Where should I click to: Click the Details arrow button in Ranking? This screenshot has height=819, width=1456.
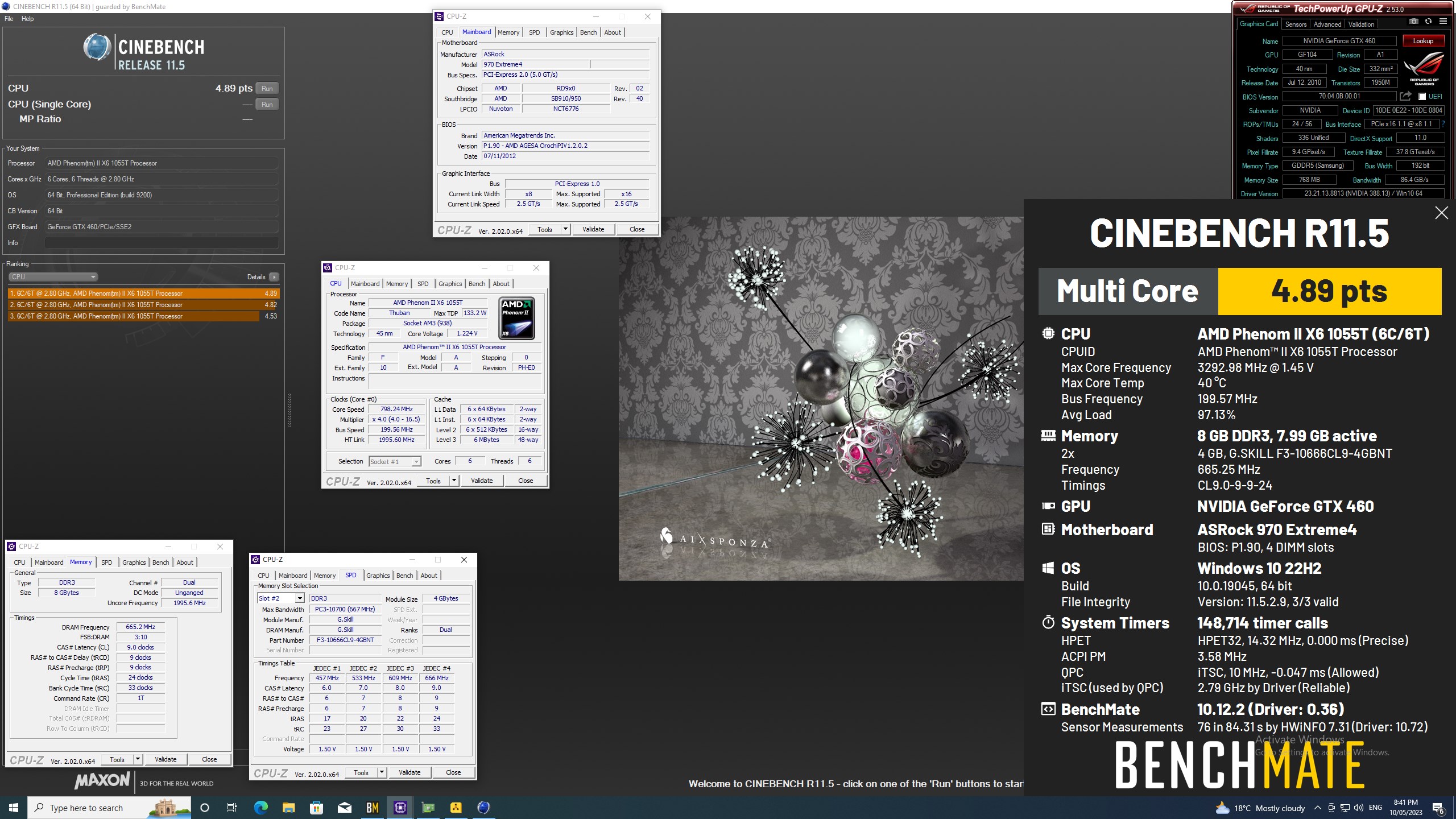(274, 277)
